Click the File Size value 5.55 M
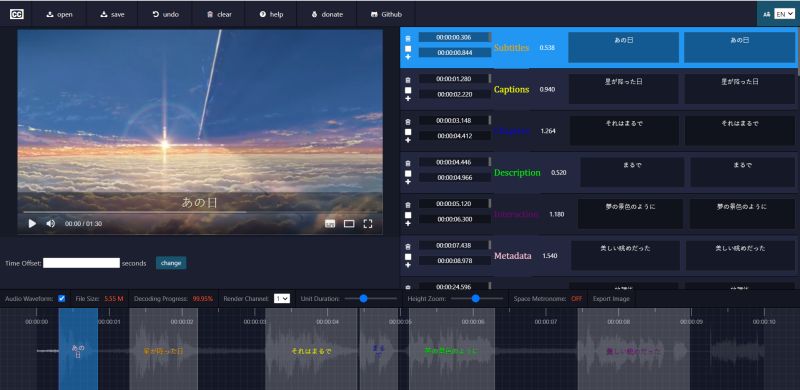Viewport: 800px width, 390px height. [114, 299]
